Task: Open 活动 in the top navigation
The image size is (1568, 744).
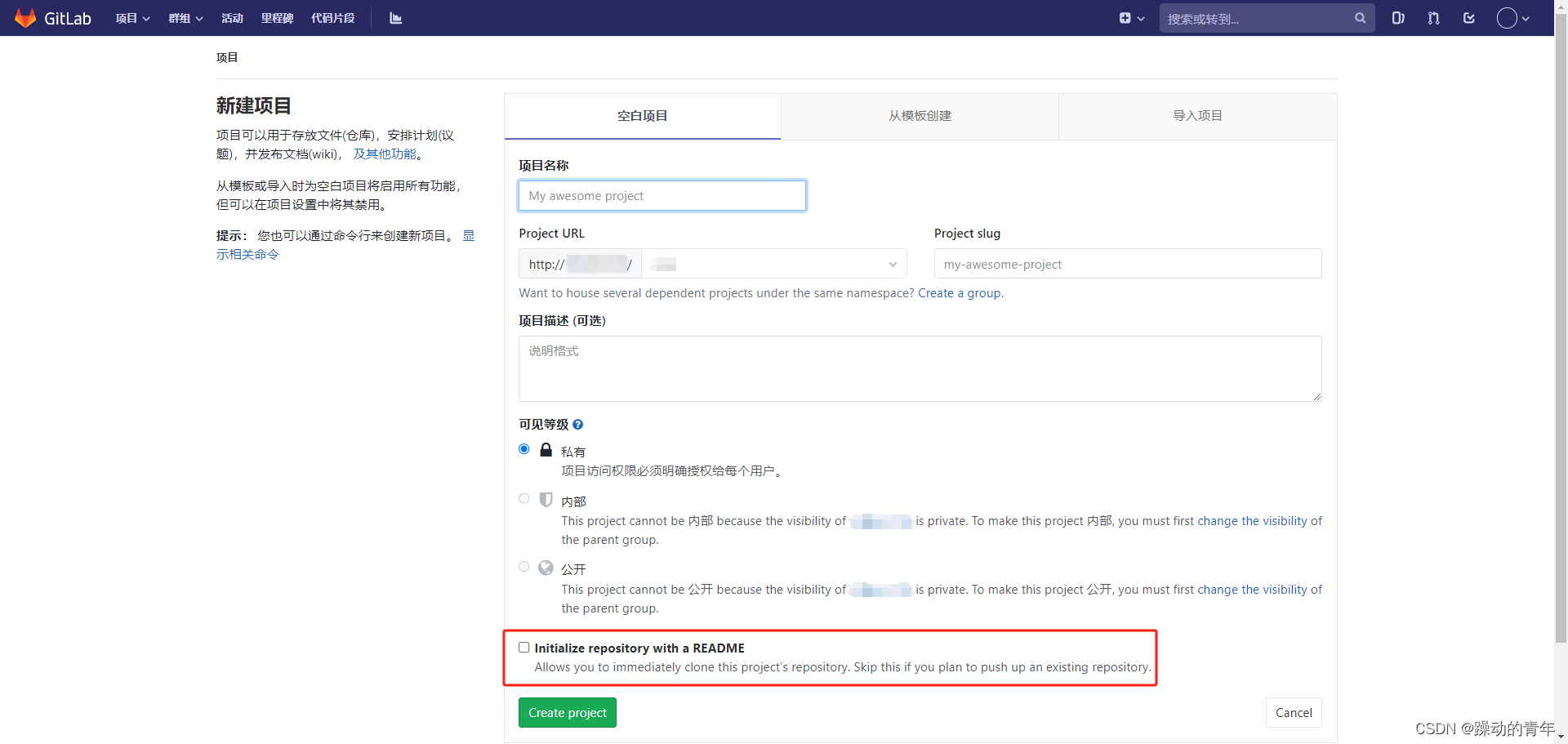Action: [x=233, y=18]
